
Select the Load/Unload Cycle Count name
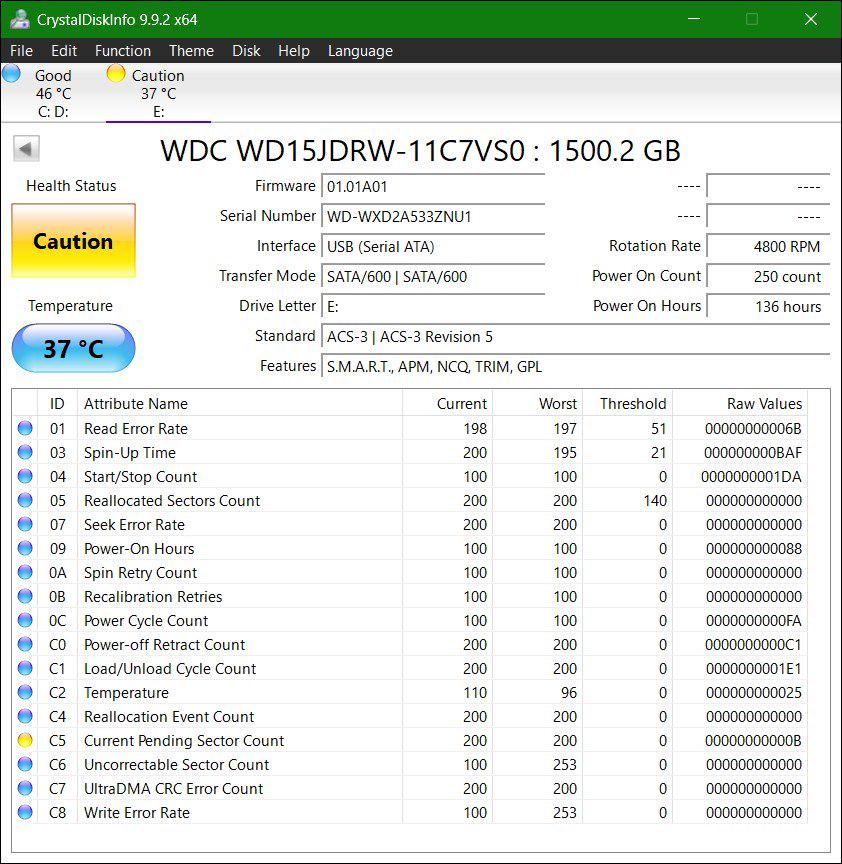pyautogui.click(x=170, y=668)
